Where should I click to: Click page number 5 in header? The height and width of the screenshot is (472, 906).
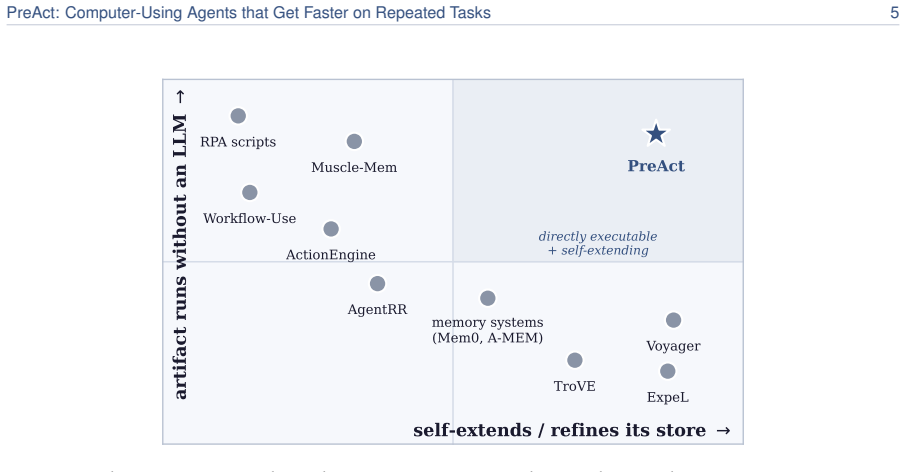pos(894,13)
